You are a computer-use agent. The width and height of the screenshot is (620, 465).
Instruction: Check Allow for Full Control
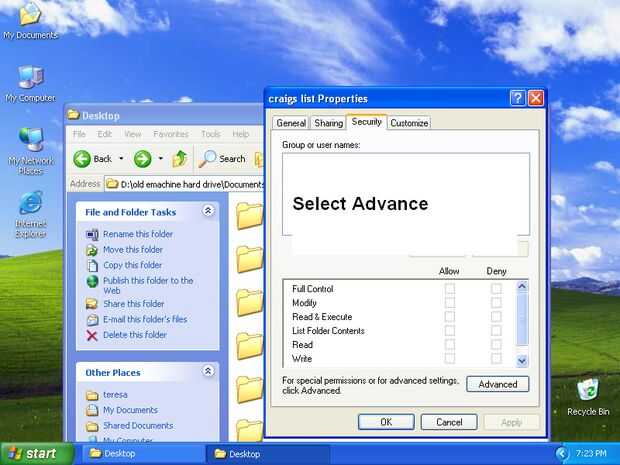tap(450, 289)
